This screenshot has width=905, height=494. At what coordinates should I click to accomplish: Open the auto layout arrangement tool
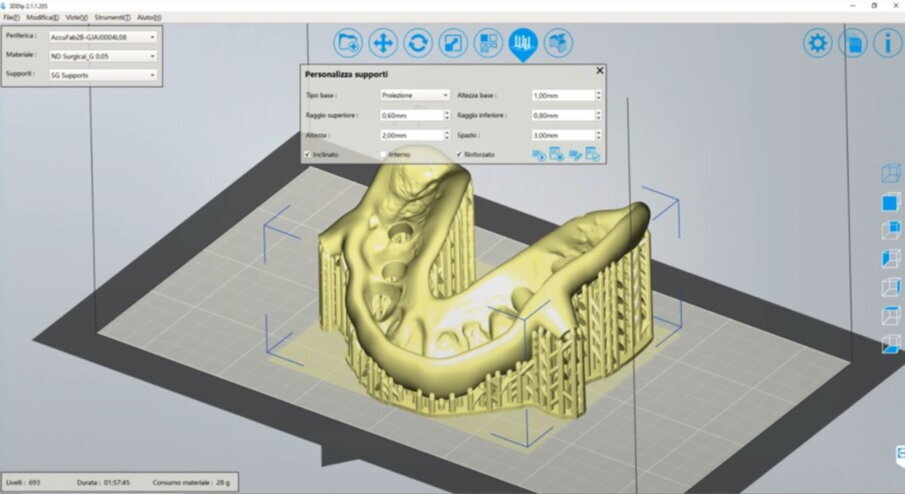click(x=488, y=43)
